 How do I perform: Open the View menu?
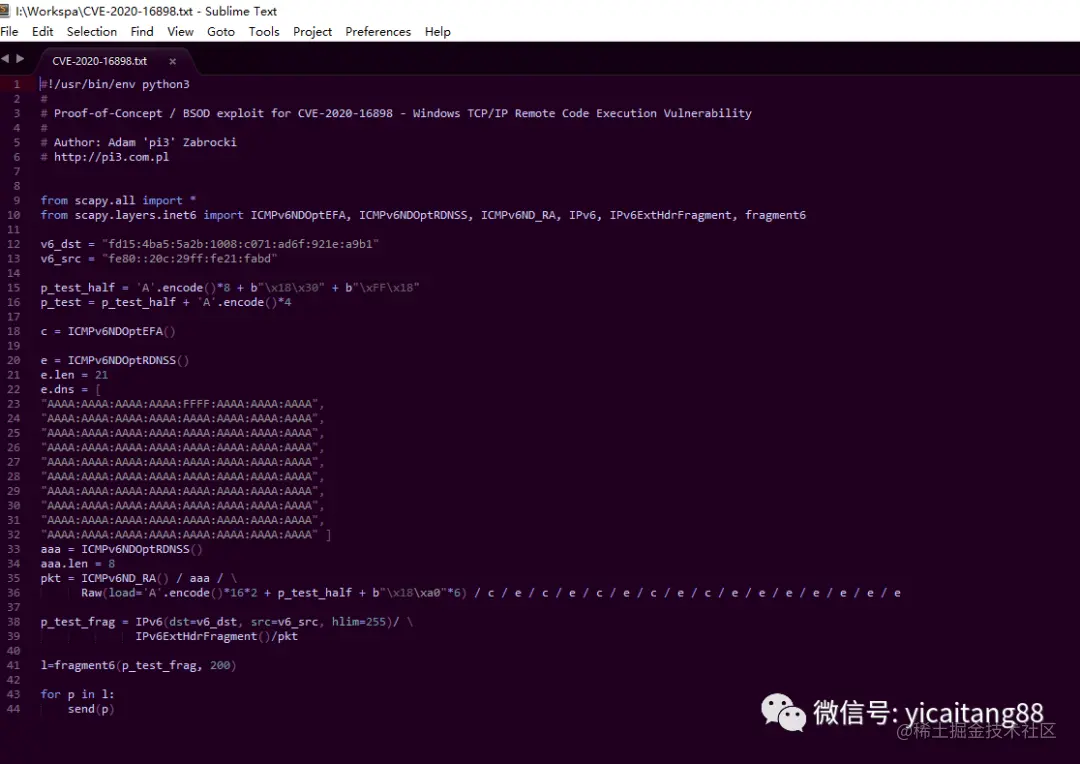tap(180, 32)
